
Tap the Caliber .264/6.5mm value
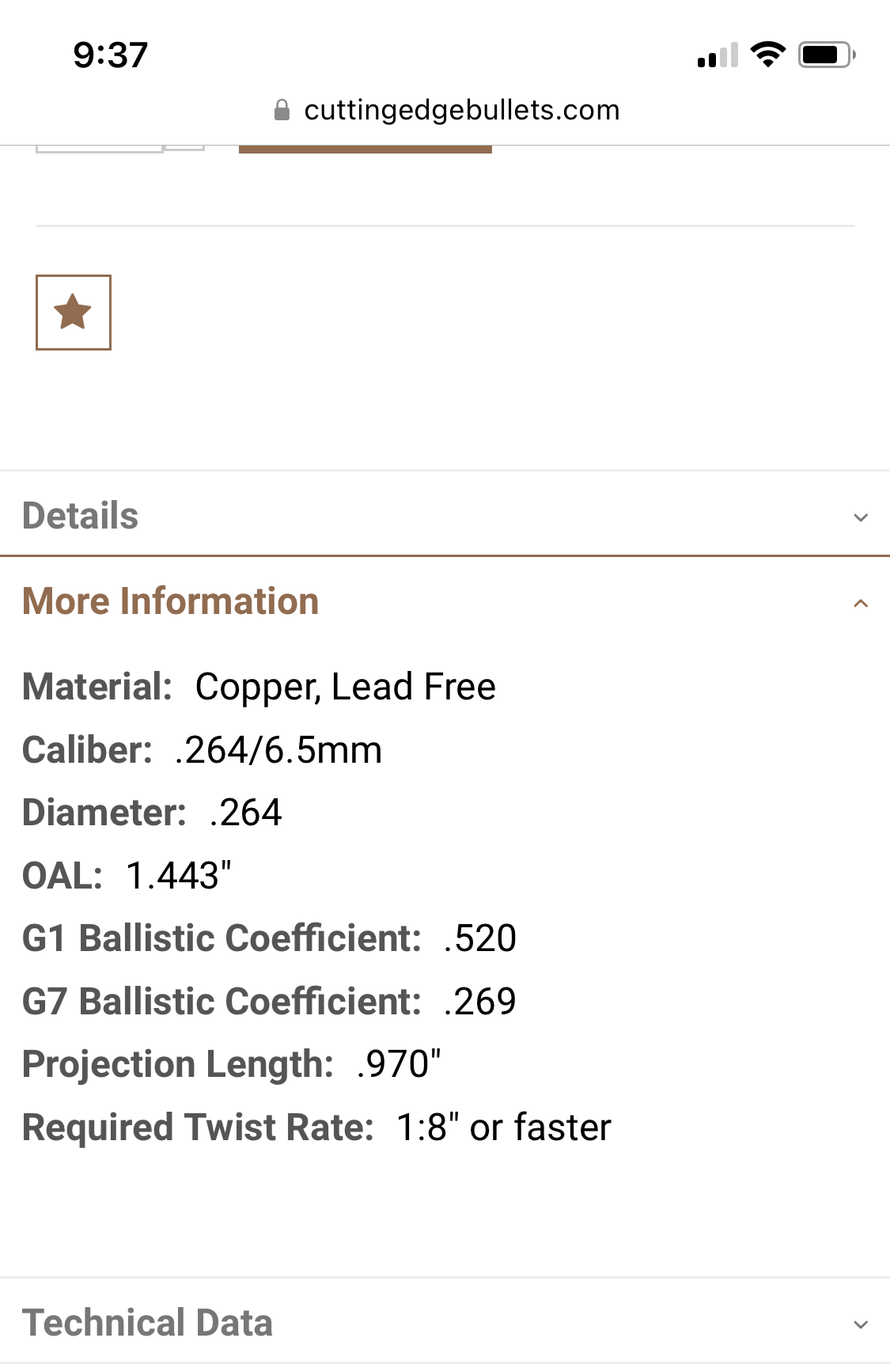click(x=278, y=750)
